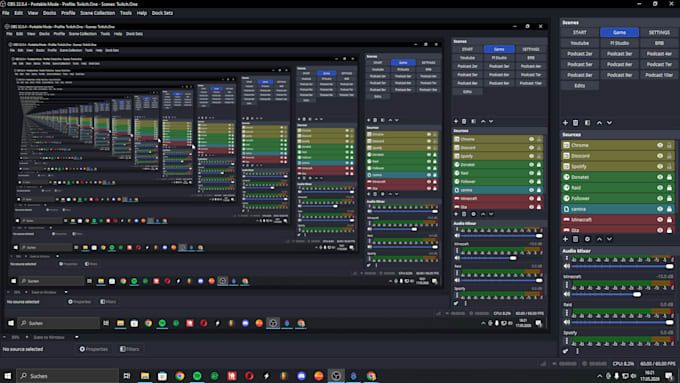Hide the Spotify source in main Sources list
The width and height of the screenshot is (680, 383).
[660, 167]
